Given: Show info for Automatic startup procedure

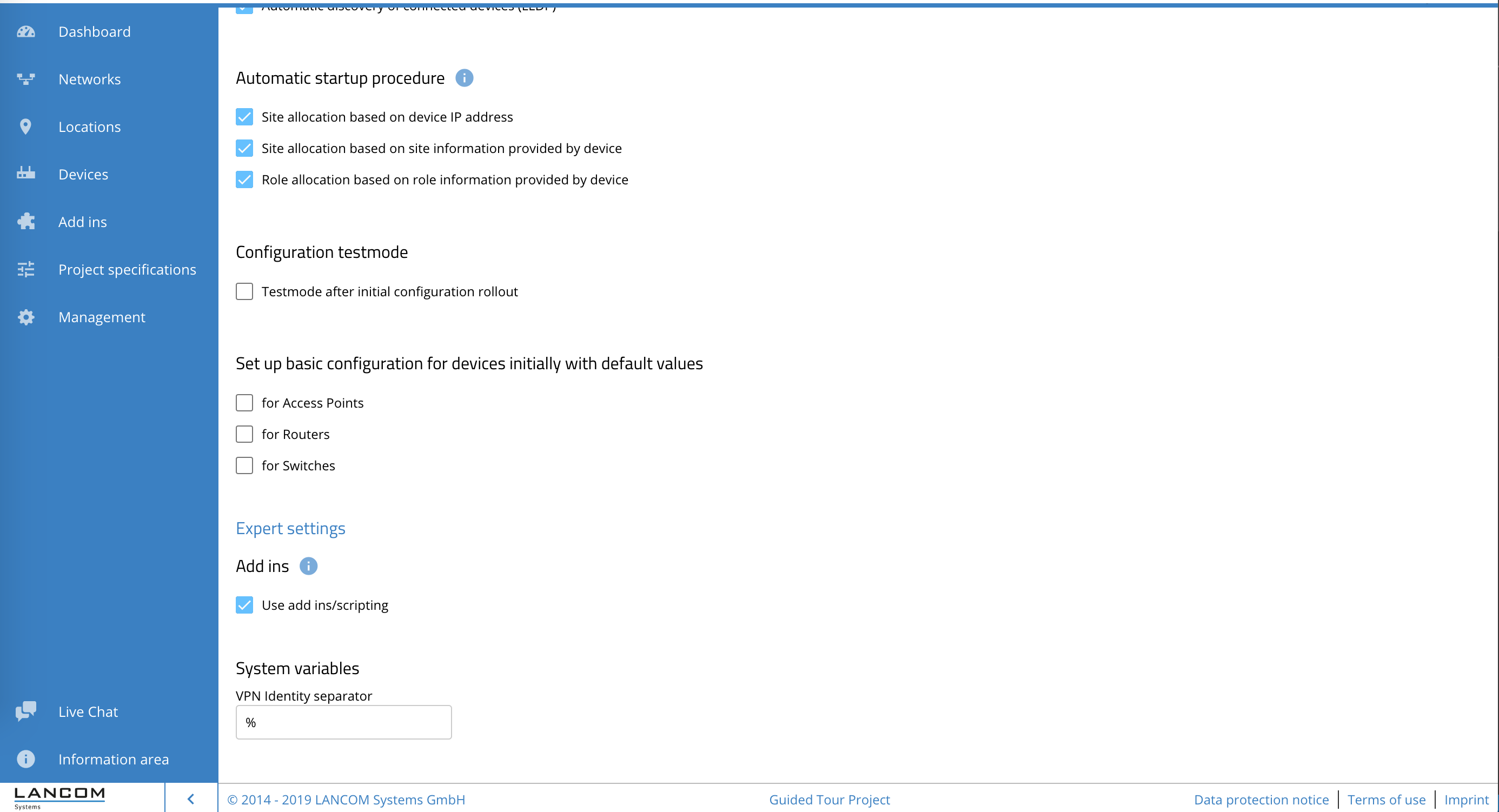Looking at the screenshot, I should pos(464,78).
